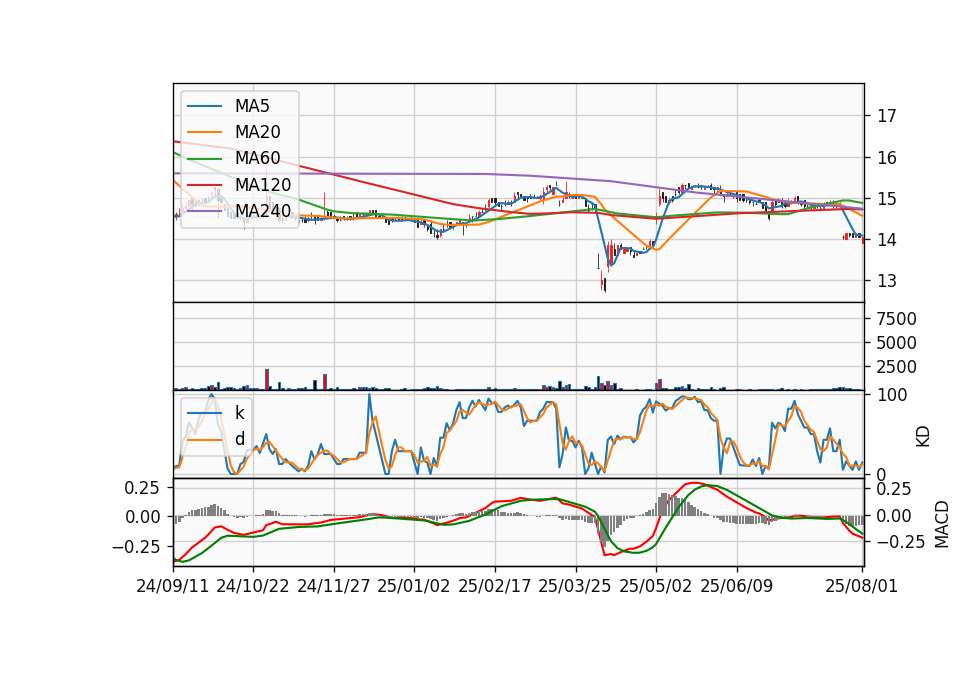The width and height of the screenshot is (960, 690).
Task: Click the blue MA5 legend line sample
Action: [204, 106]
